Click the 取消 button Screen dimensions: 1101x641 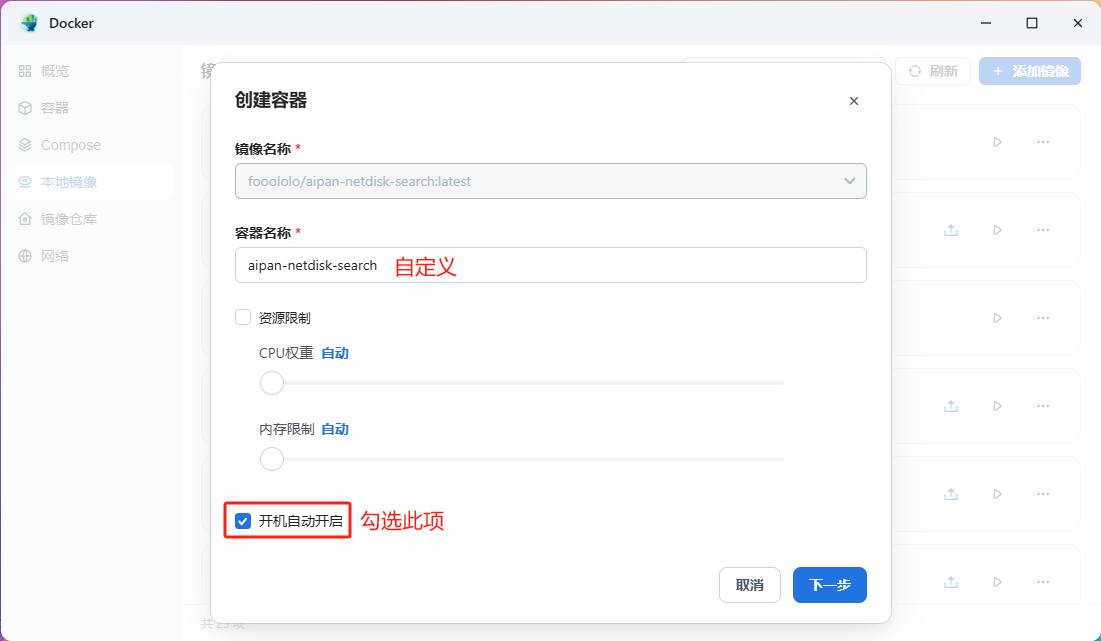click(x=750, y=585)
